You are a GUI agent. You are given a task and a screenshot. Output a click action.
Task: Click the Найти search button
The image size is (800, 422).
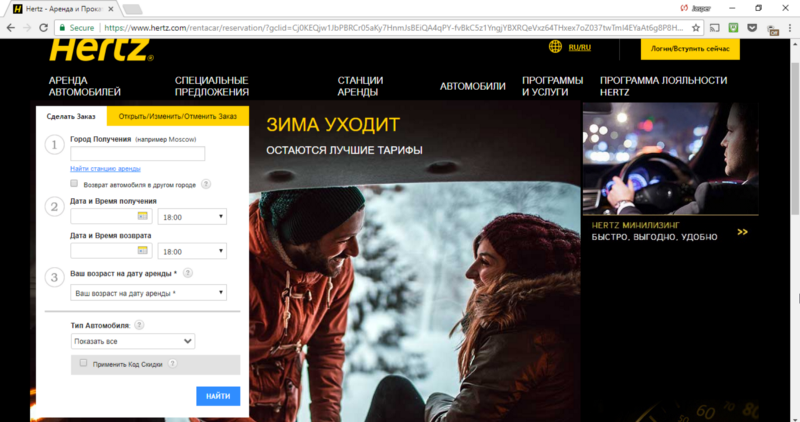tap(218, 396)
